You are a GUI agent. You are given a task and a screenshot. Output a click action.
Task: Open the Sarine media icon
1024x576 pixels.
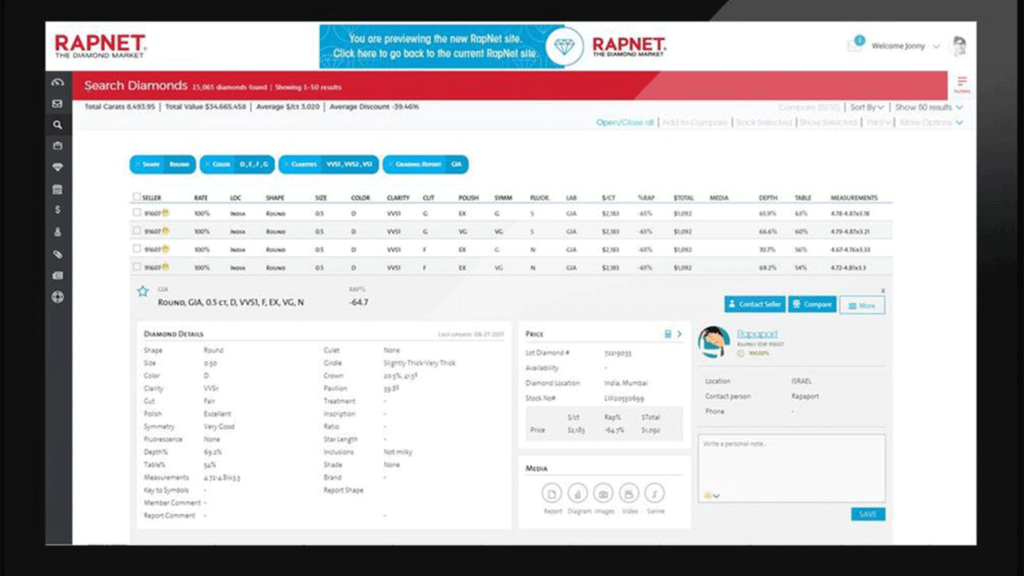point(654,493)
